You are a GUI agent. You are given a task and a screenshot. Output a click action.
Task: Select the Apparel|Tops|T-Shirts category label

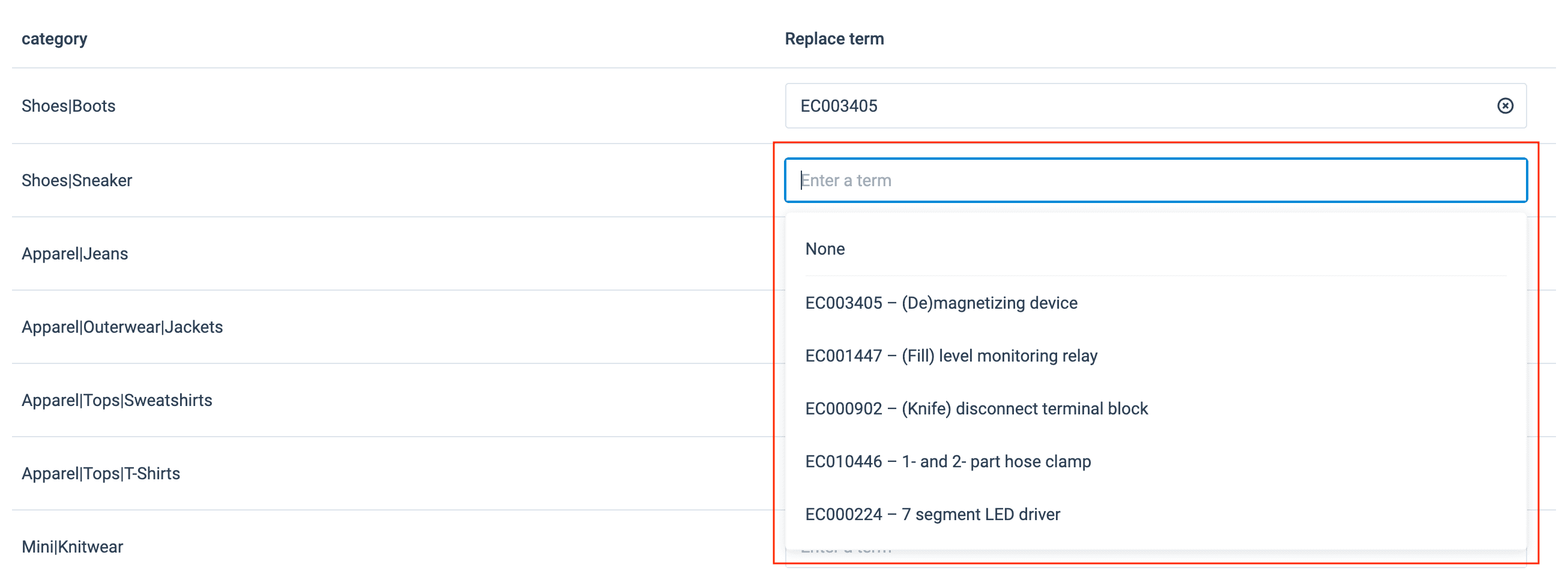coord(101,474)
